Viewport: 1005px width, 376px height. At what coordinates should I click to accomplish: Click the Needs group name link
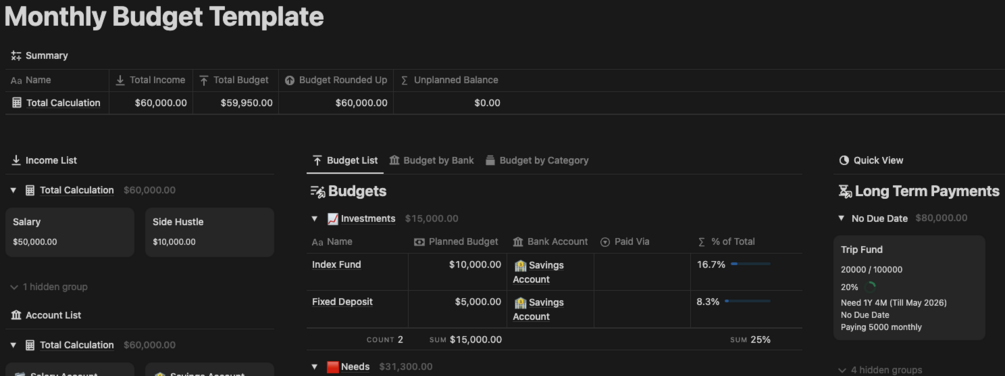pyautogui.click(x=355, y=367)
